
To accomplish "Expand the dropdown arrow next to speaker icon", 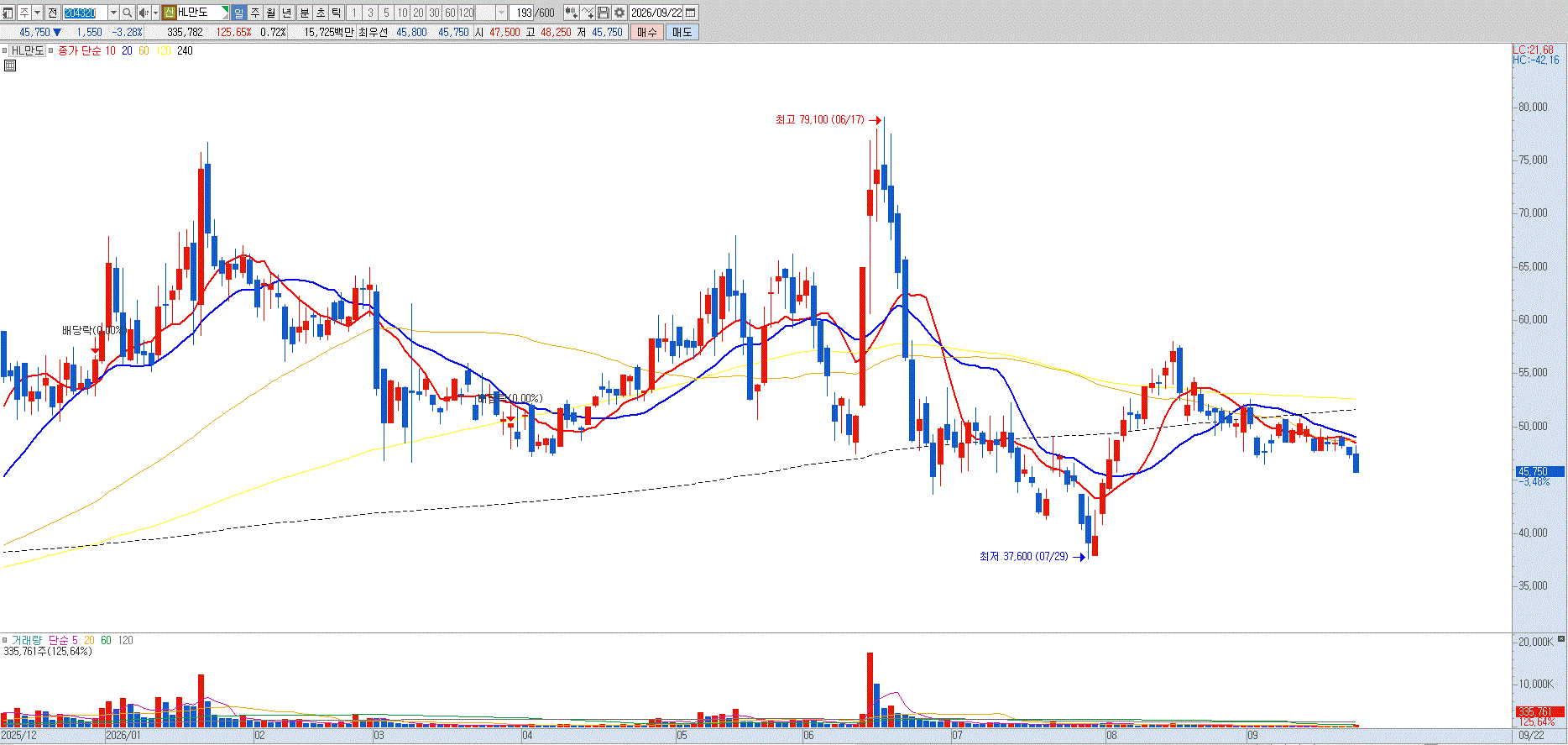I will coord(155,13).
